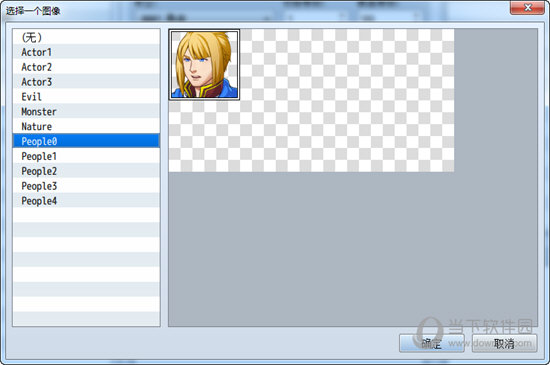Choose the Nature image set

(86, 126)
